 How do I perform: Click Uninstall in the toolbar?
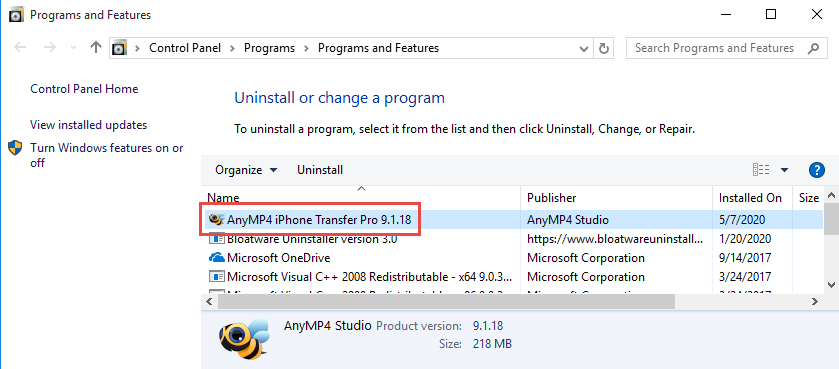pos(320,170)
